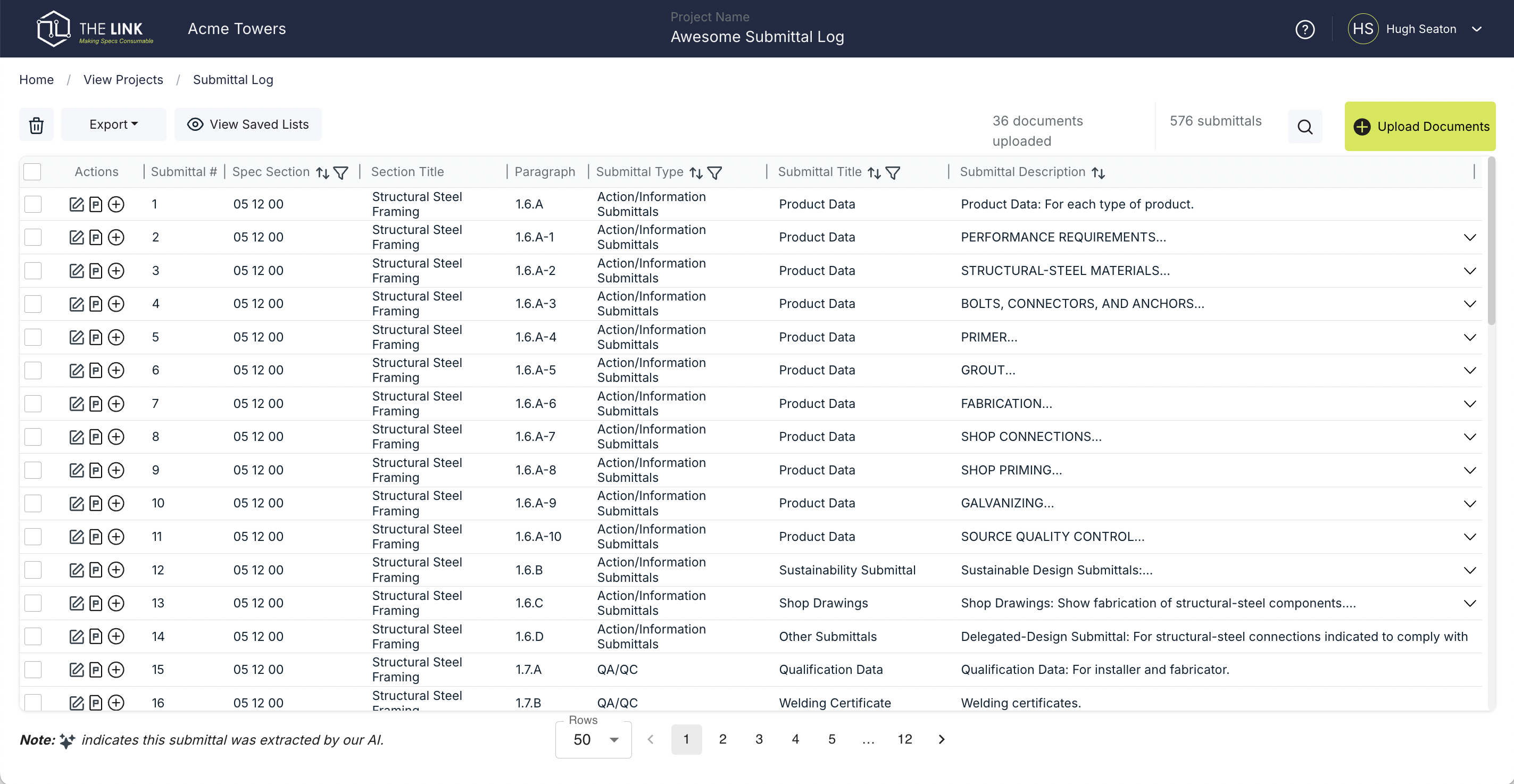Toggle the select-all header checkbox
Image resolution: width=1514 pixels, height=784 pixels.
32,172
